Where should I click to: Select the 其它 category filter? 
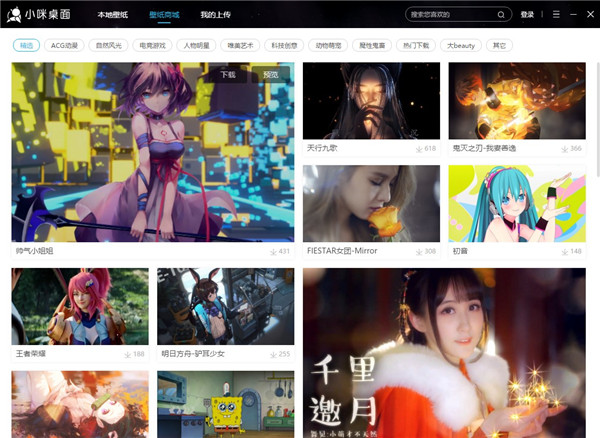click(499, 46)
